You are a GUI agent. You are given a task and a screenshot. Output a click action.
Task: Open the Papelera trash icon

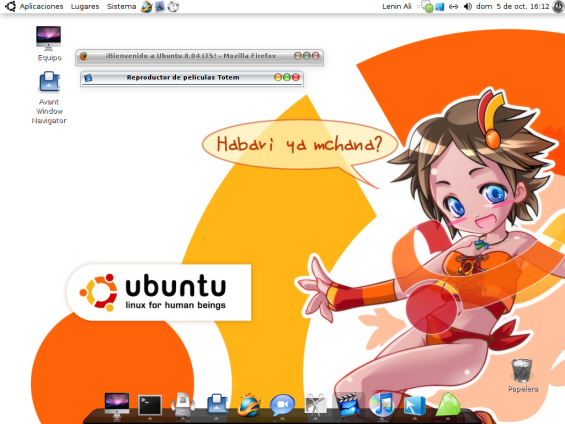(522, 375)
